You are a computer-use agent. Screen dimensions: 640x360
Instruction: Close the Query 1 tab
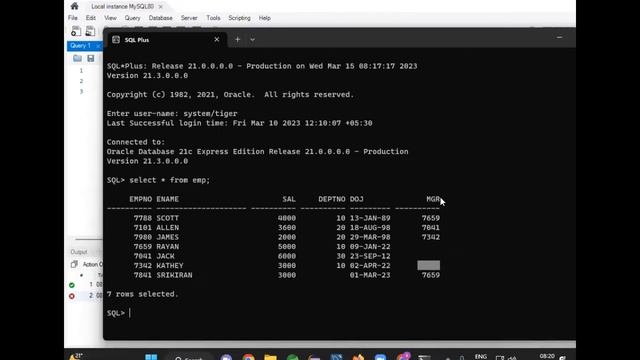pos(98,46)
